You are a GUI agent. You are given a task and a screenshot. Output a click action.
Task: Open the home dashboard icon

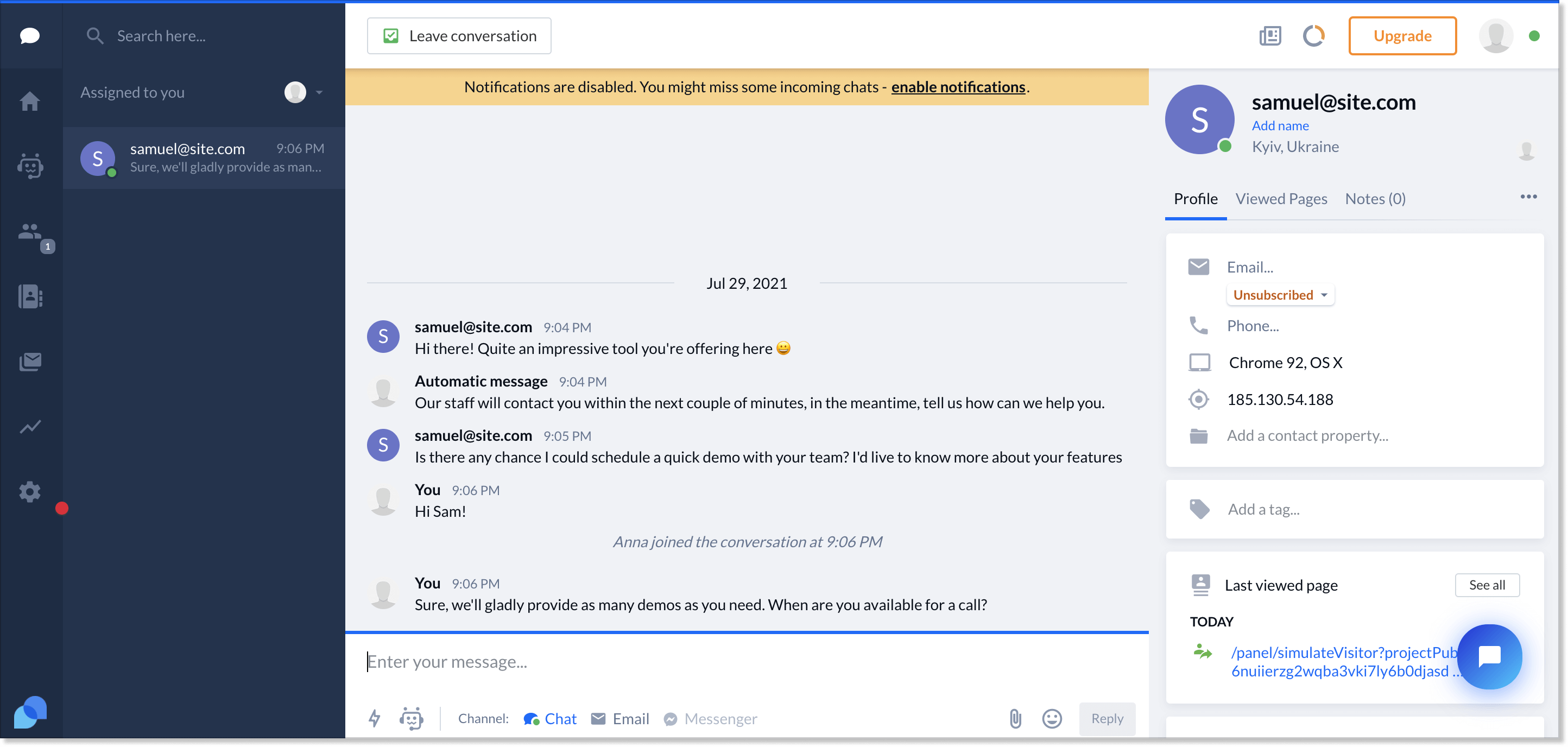coord(29,100)
